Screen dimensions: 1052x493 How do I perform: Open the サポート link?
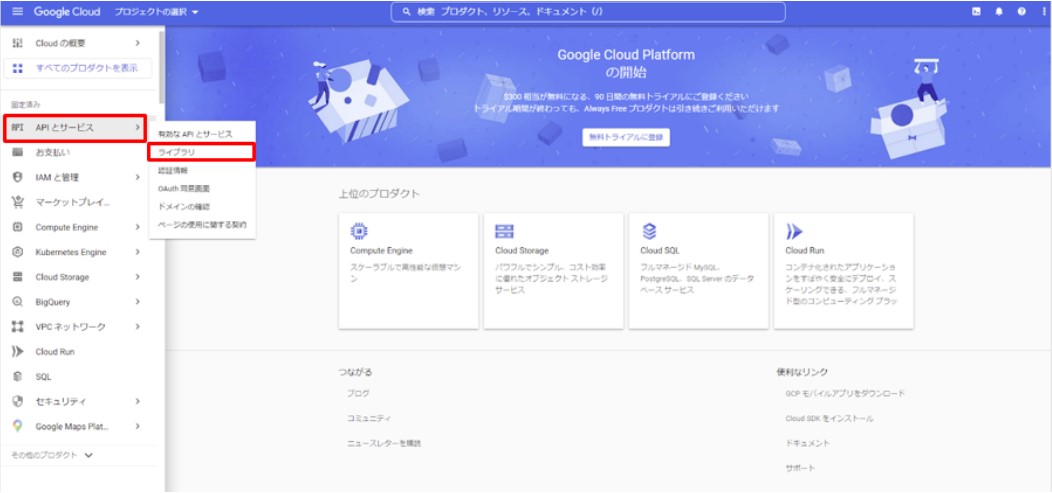800,468
